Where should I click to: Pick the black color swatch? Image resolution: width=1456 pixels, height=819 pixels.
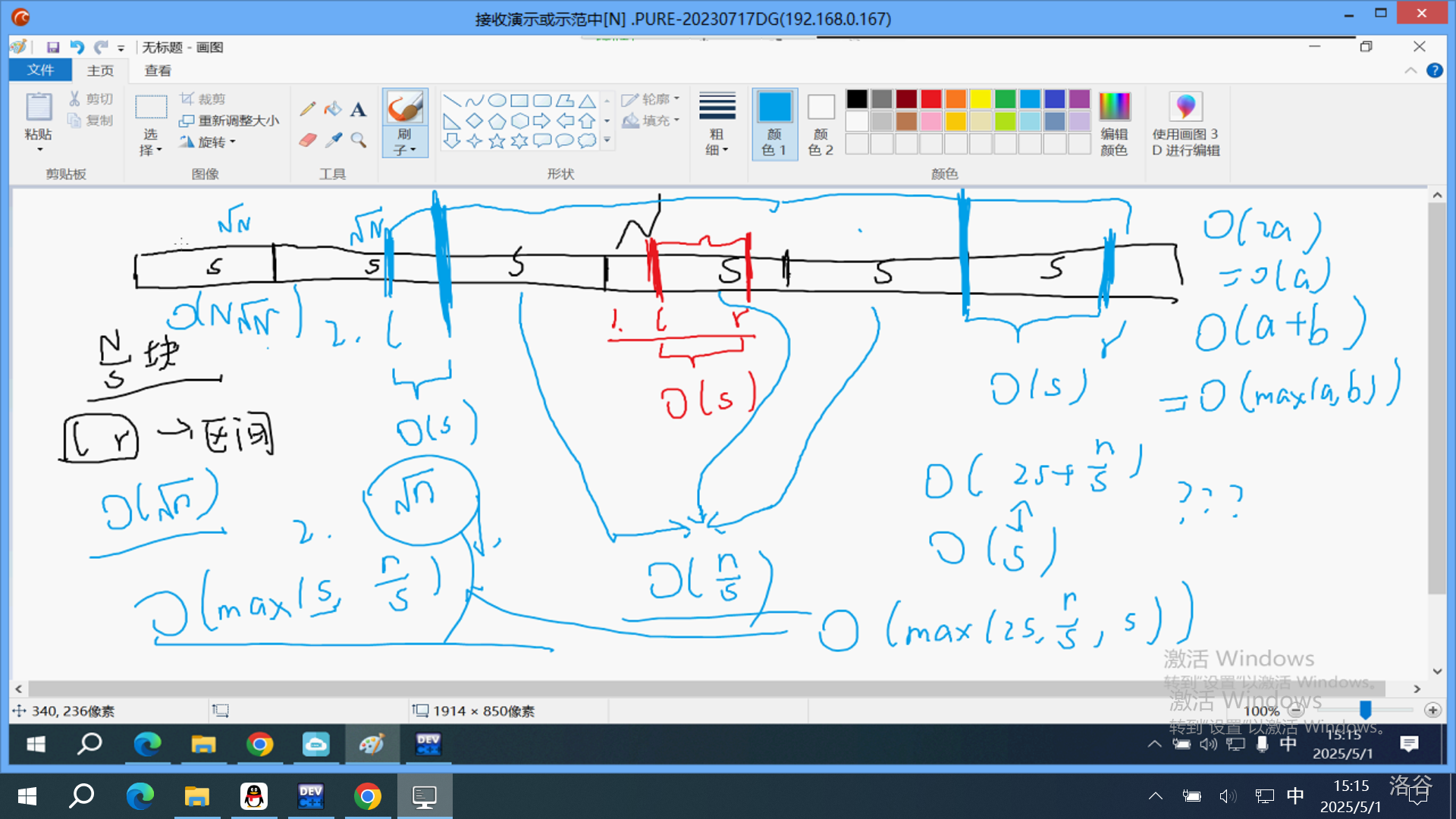[857, 99]
